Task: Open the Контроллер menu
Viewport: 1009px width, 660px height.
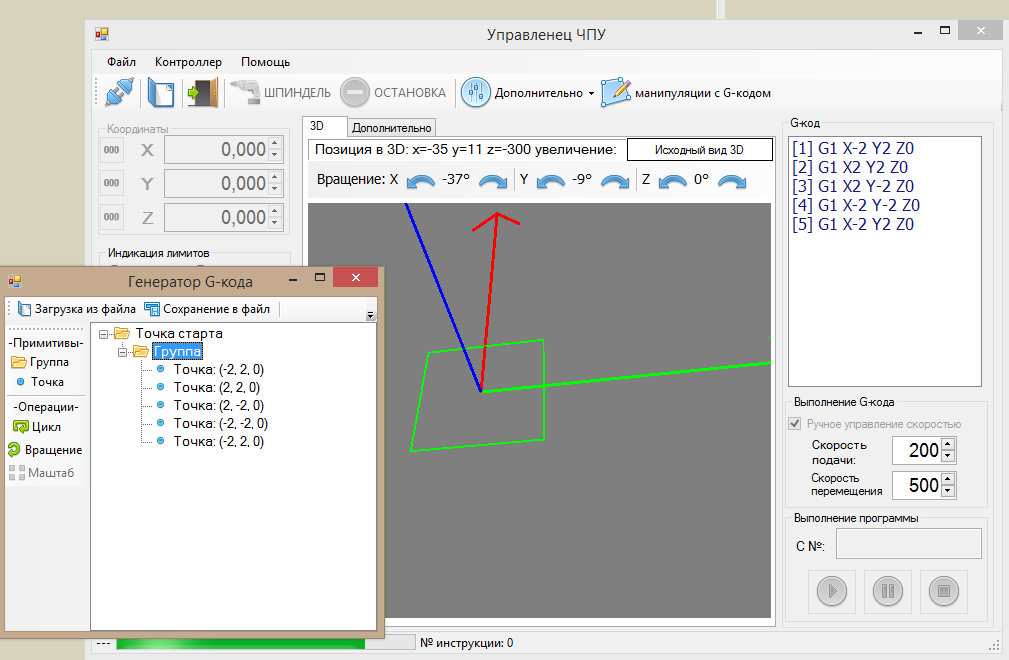Action: (188, 62)
